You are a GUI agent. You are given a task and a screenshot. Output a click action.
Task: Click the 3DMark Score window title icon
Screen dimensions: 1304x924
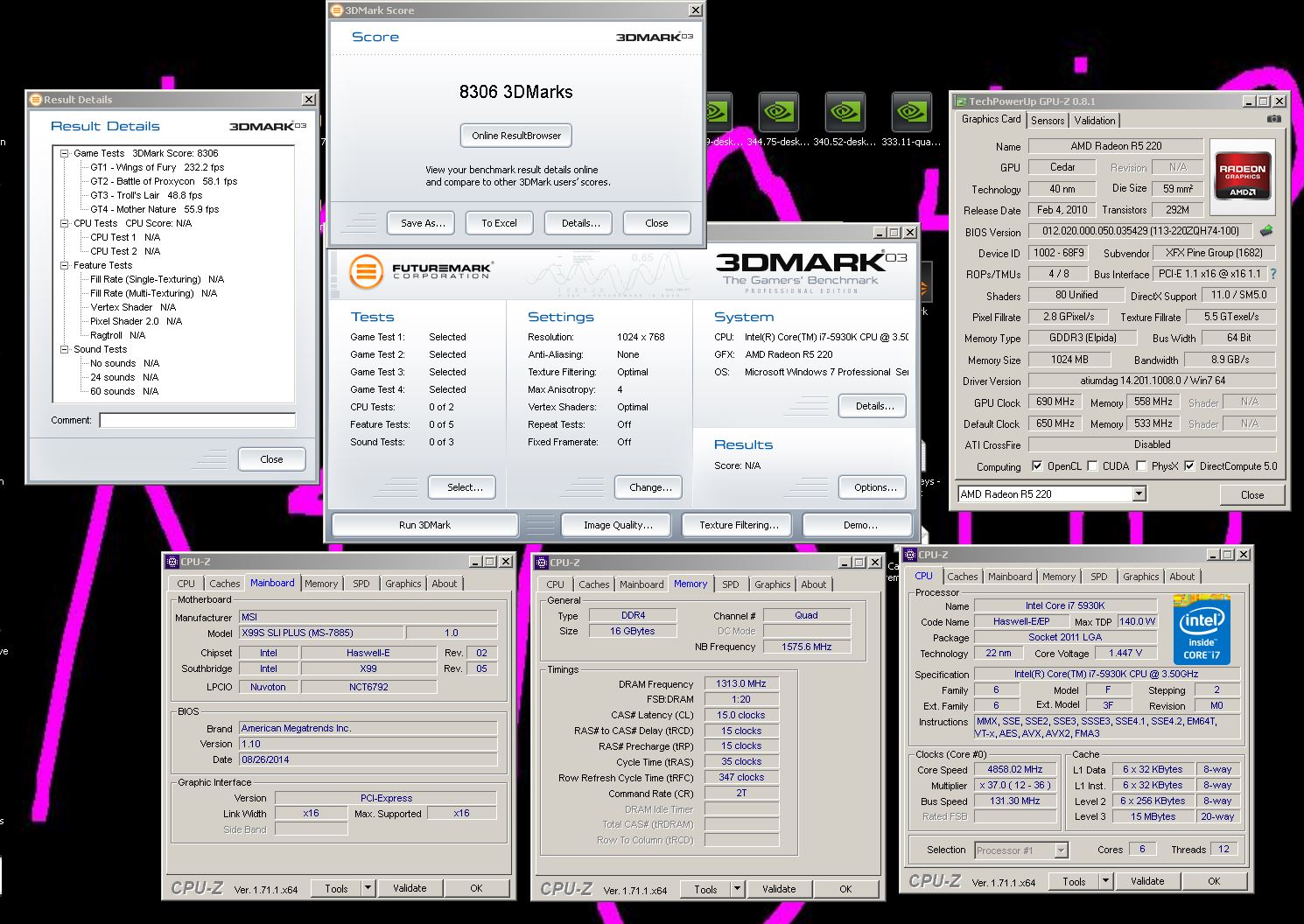pyautogui.click(x=337, y=10)
